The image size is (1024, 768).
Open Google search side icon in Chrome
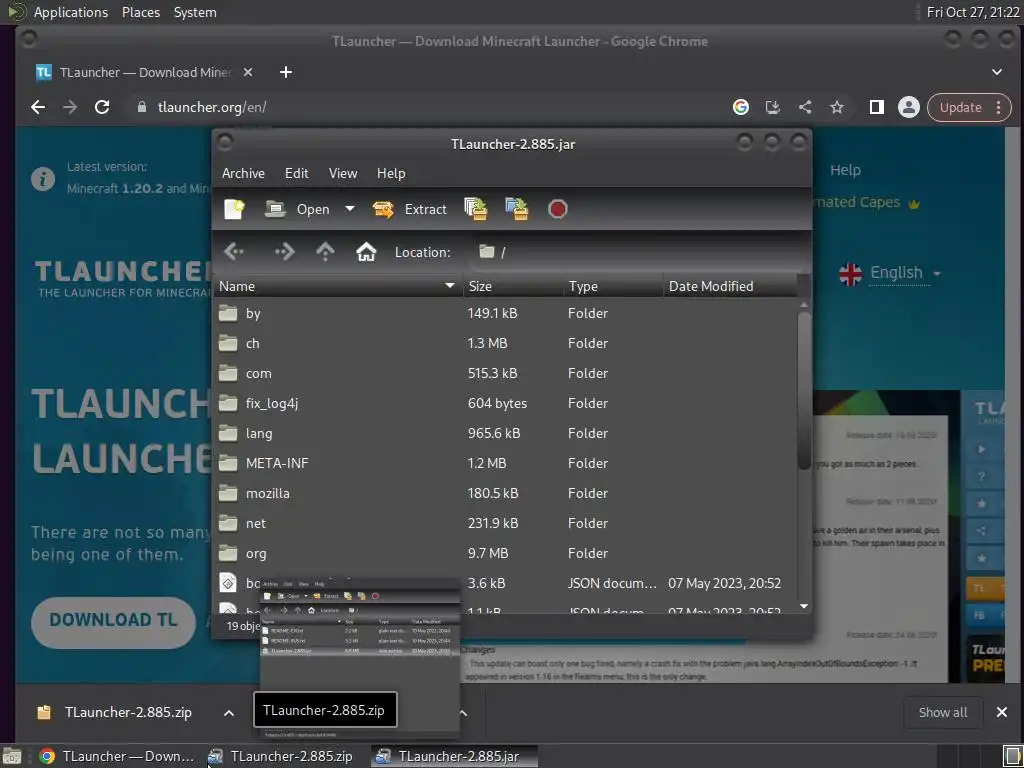pyautogui.click(x=741, y=107)
